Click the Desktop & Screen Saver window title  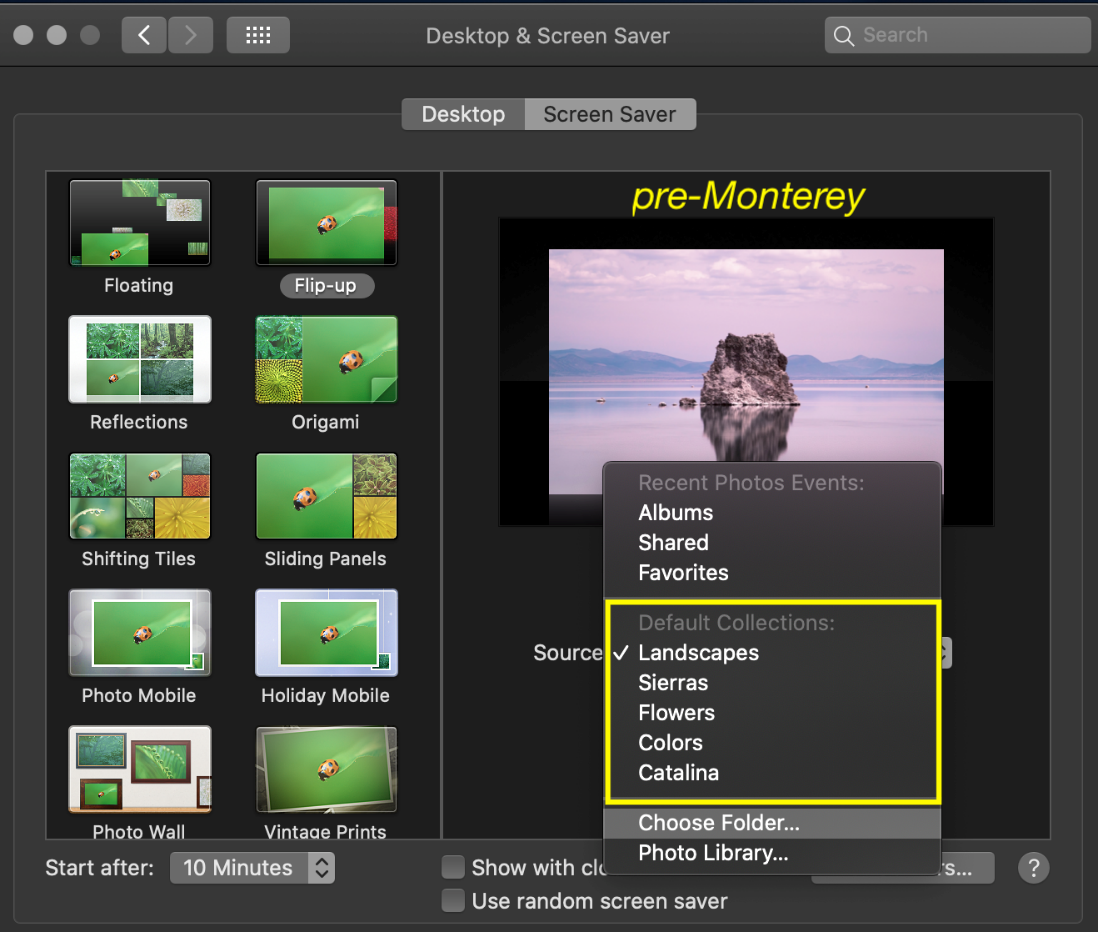[548, 36]
